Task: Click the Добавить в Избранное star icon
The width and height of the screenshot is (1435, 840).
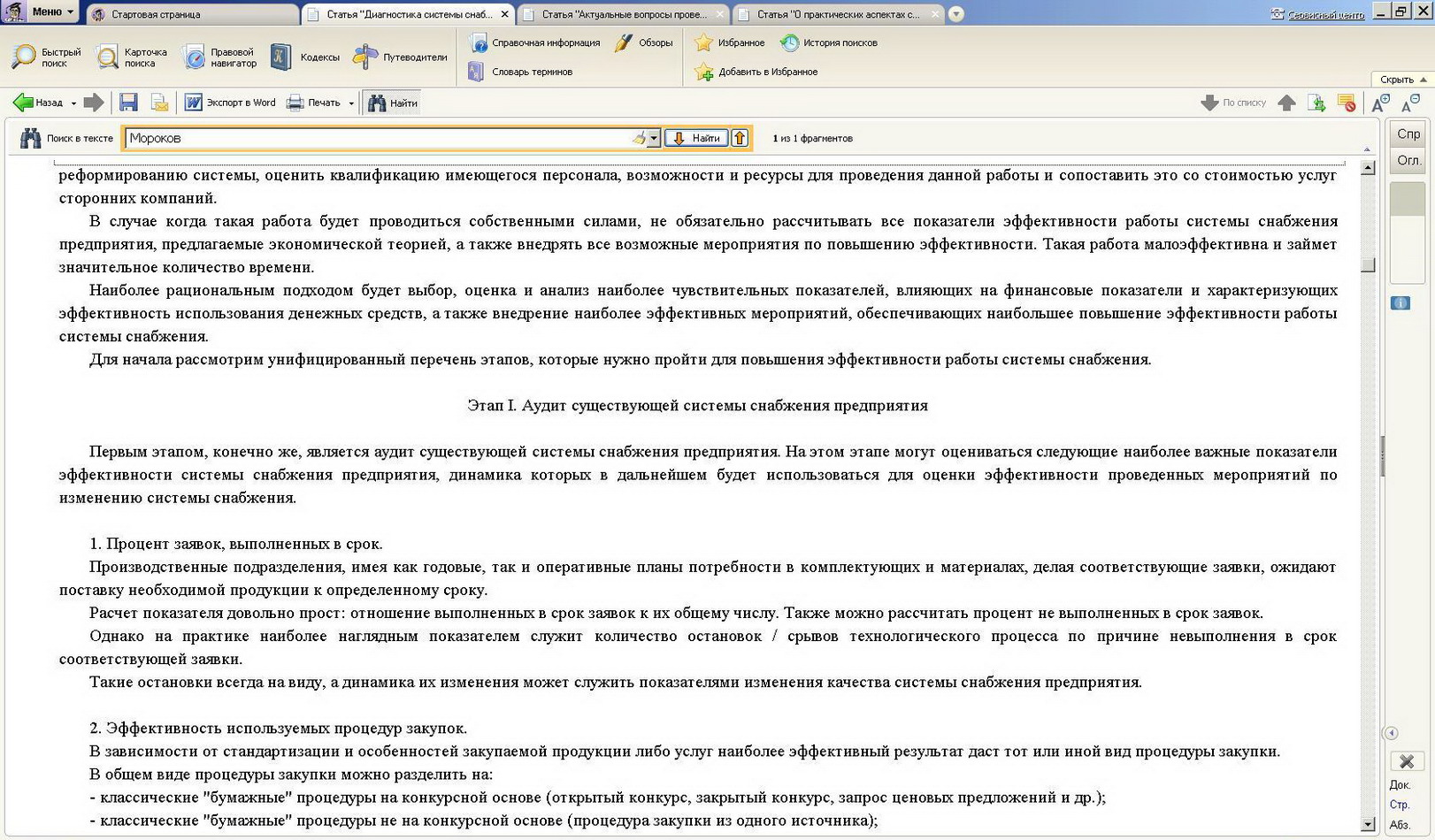Action: tap(704, 73)
